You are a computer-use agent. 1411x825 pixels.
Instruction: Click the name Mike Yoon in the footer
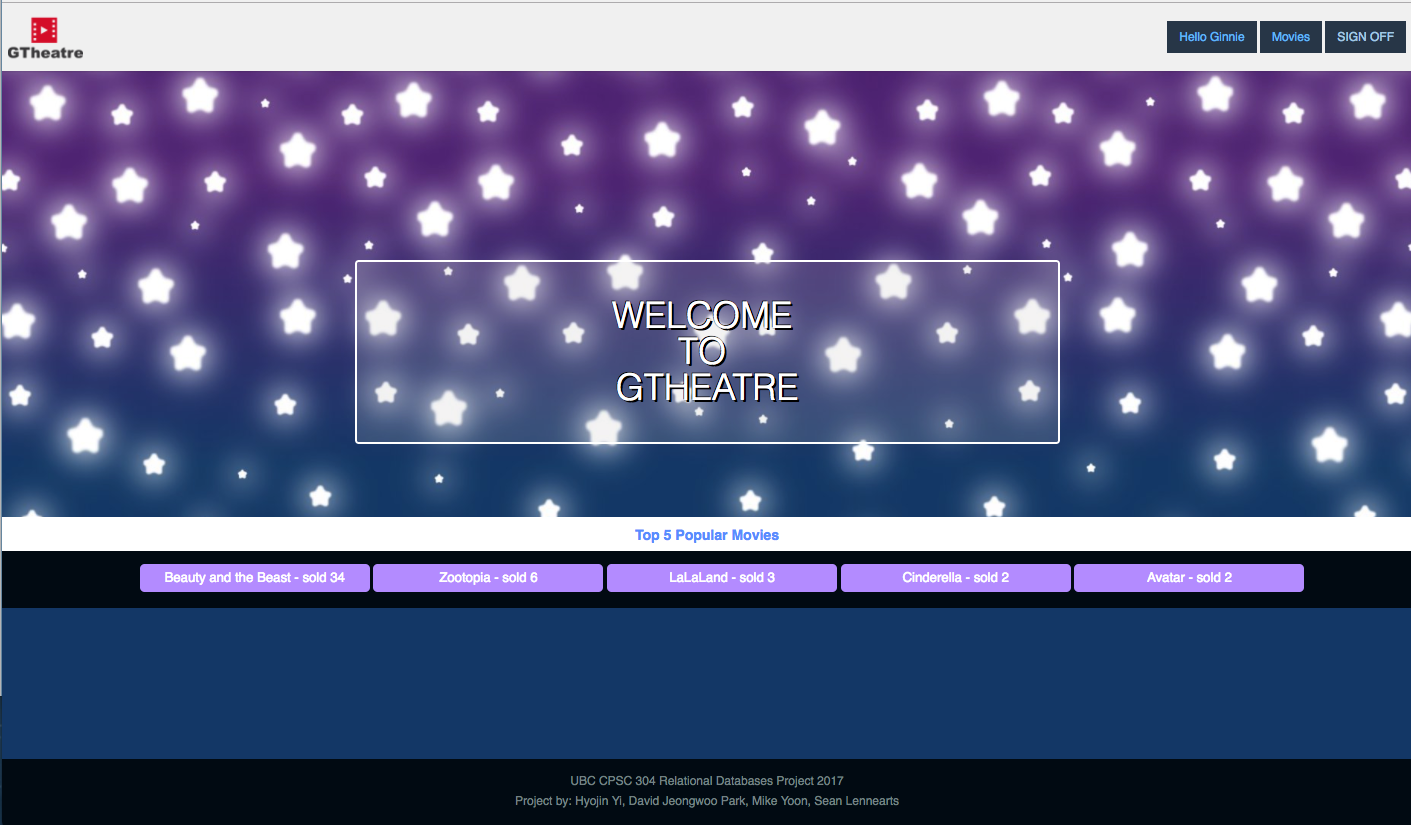[x=779, y=801]
